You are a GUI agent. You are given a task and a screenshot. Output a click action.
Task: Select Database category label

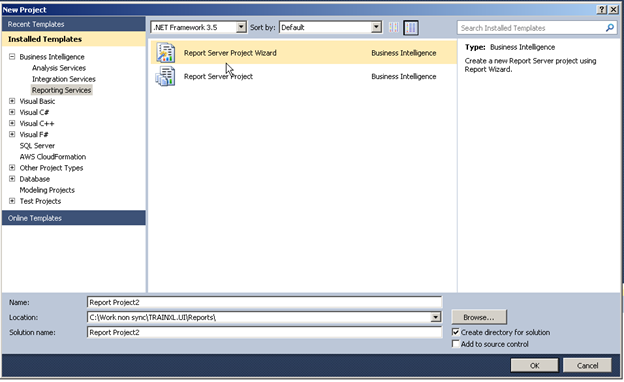[35, 179]
